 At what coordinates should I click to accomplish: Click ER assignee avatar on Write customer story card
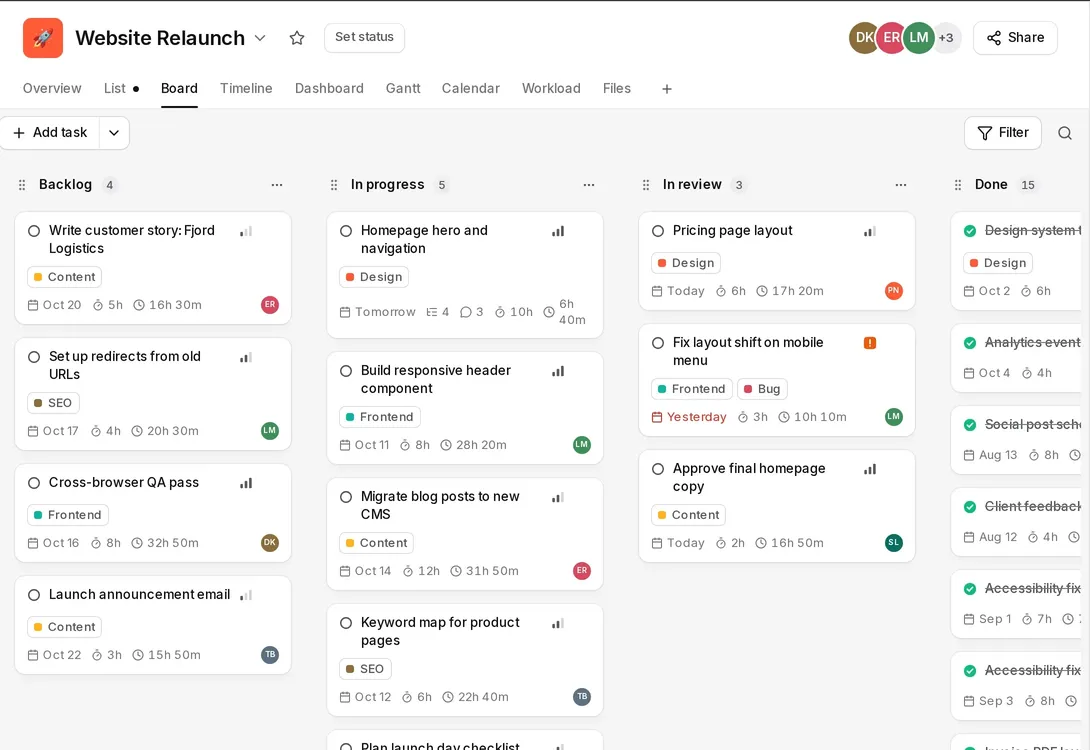pyautogui.click(x=270, y=304)
